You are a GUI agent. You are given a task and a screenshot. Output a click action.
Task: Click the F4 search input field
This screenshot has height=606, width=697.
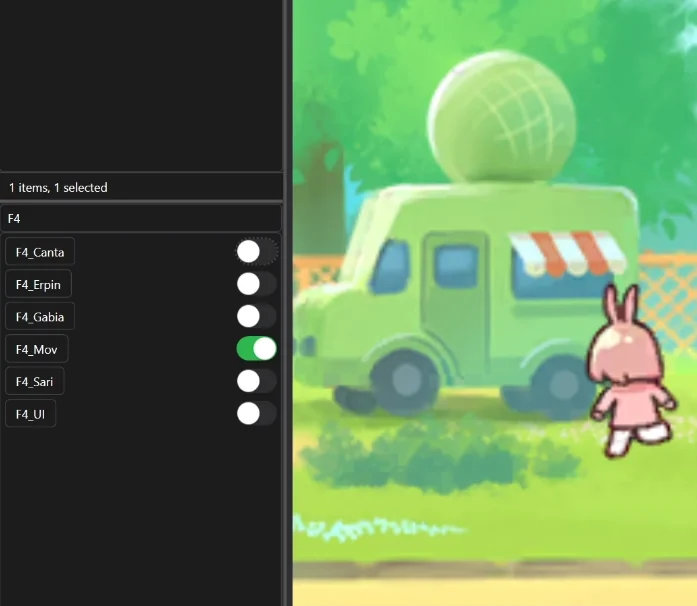(x=141, y=218)
